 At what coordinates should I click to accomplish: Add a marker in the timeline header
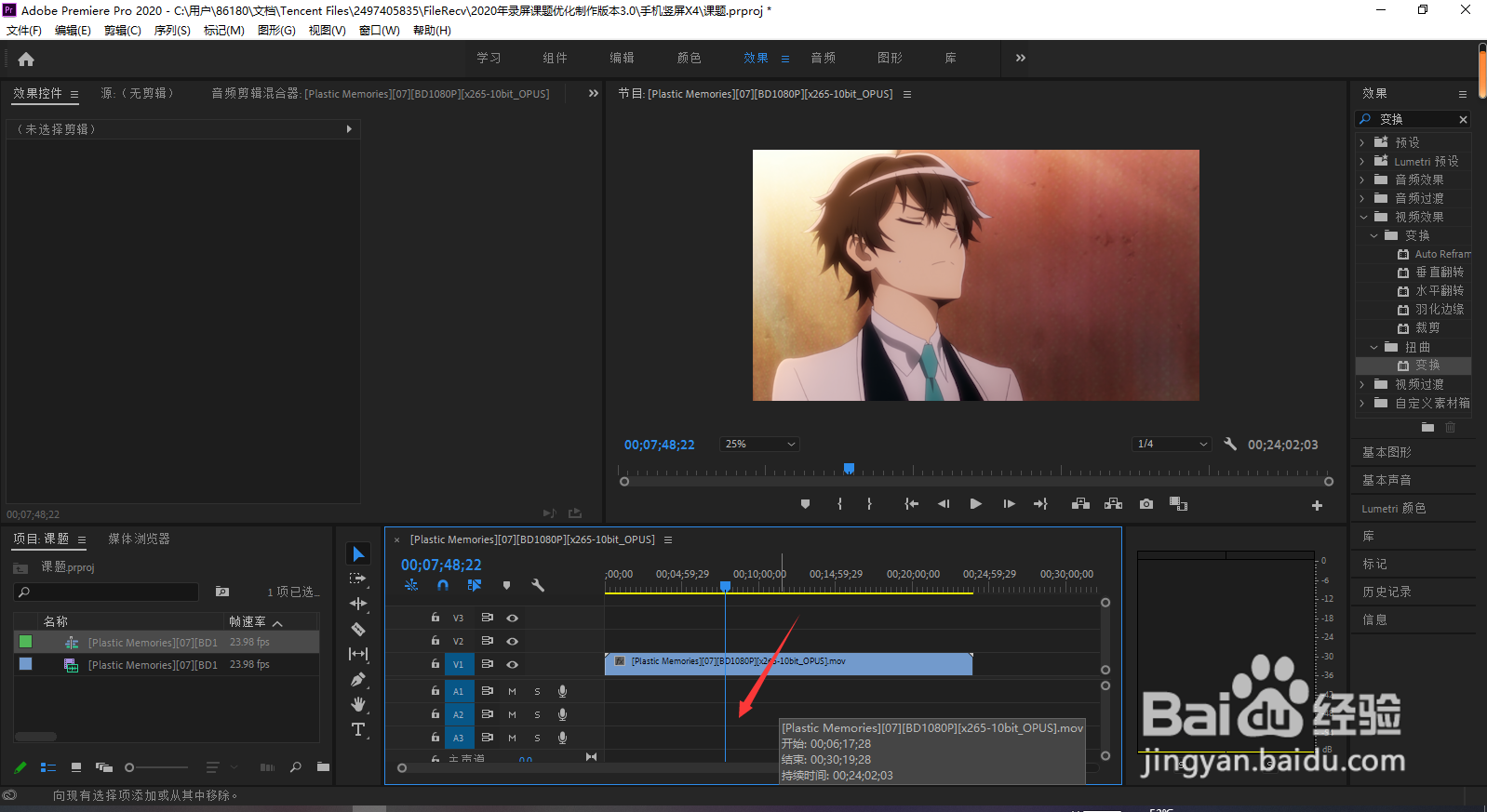pyautogui.click(x=506, y=585)
